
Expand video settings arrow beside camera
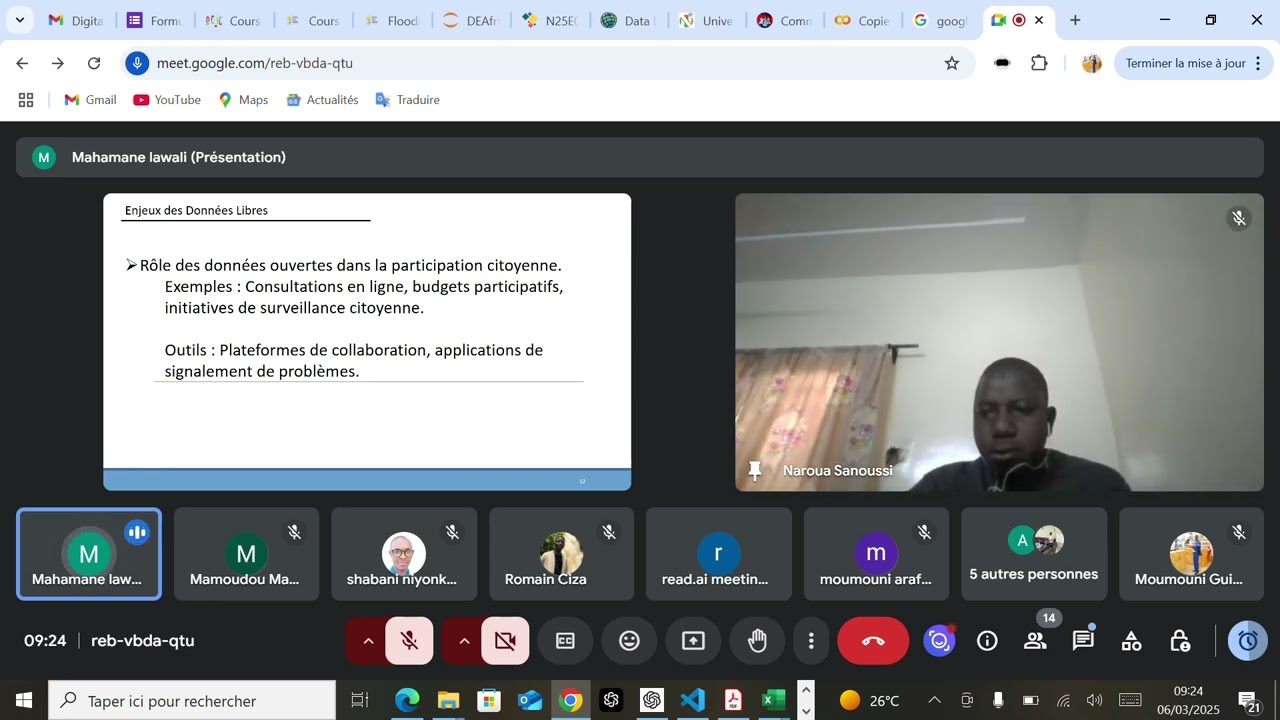point(464,641)
